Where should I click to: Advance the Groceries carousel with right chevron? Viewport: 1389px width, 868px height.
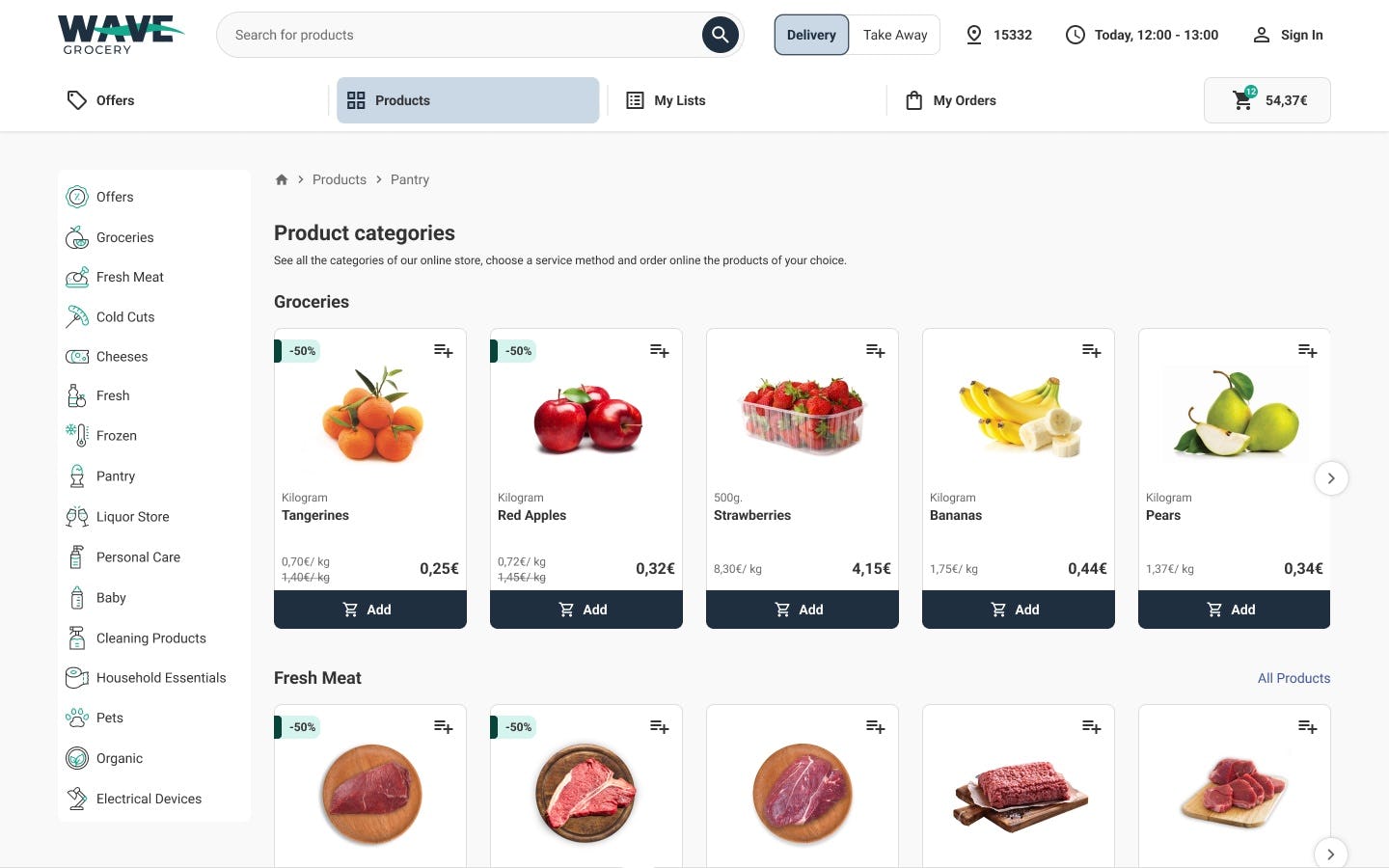click(x=1331, y=477)
